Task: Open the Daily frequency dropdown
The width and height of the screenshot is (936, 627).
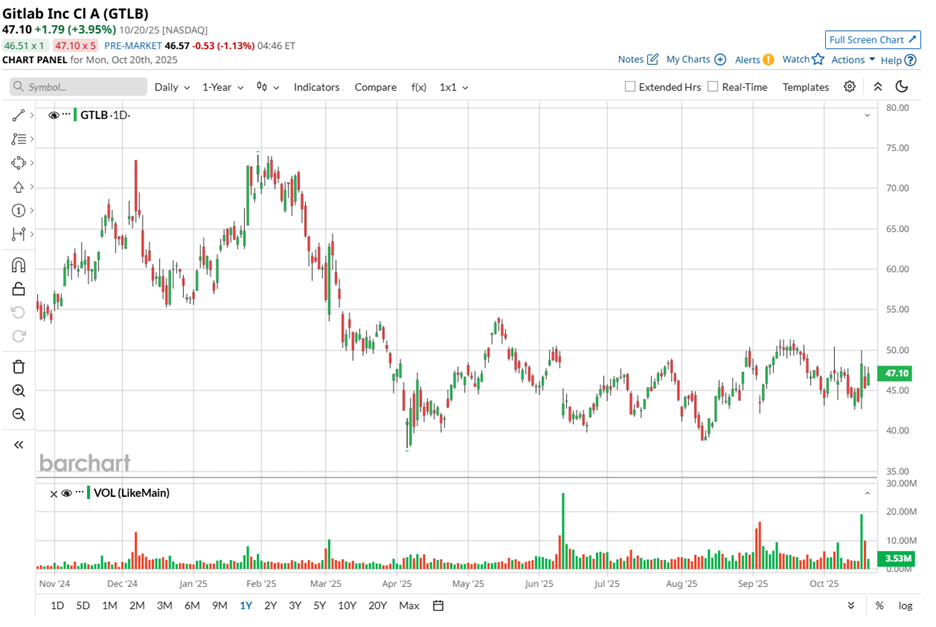Action: pos(172,87)
